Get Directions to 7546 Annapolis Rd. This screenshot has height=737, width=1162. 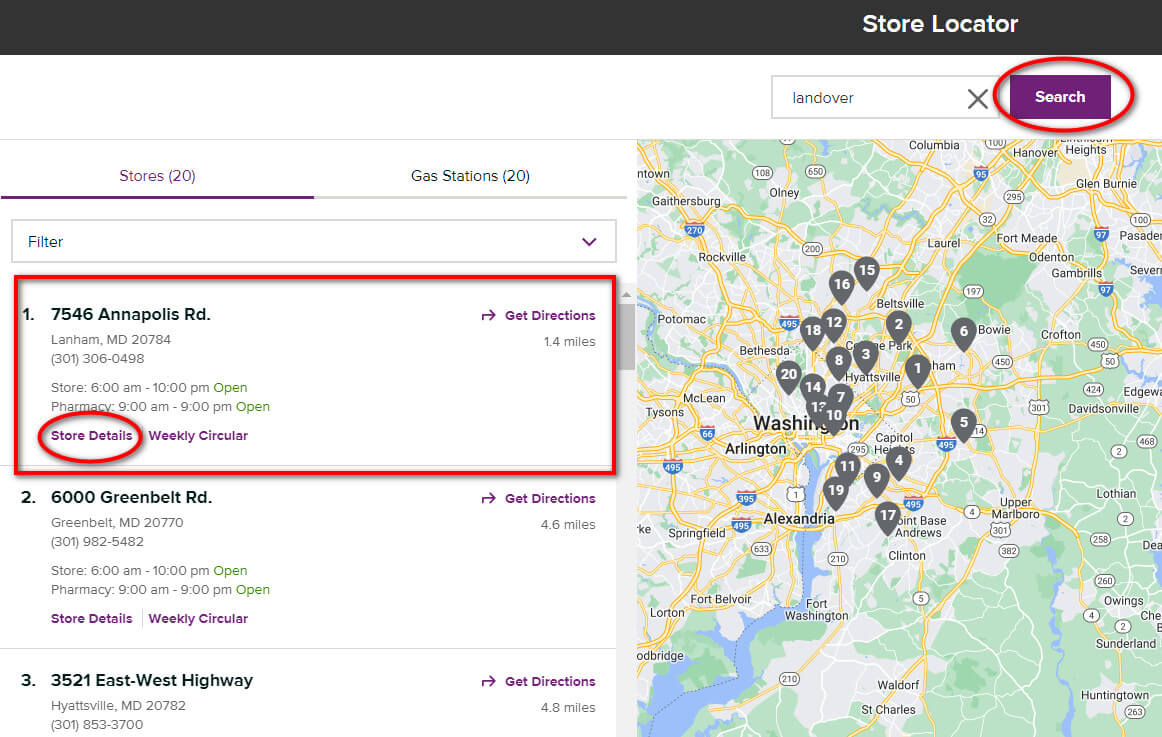(538, 316)
